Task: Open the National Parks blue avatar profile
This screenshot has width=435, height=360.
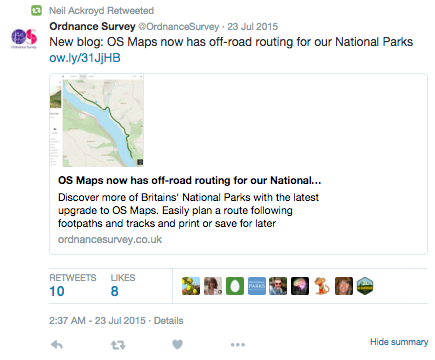Action: (257, 286)
